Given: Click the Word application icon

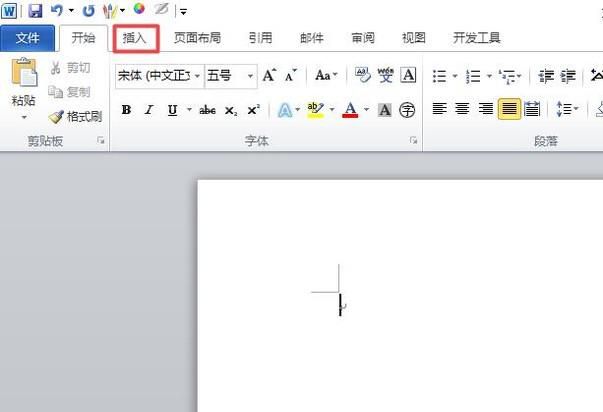Looking at the screenshot, I should (9, 10).
